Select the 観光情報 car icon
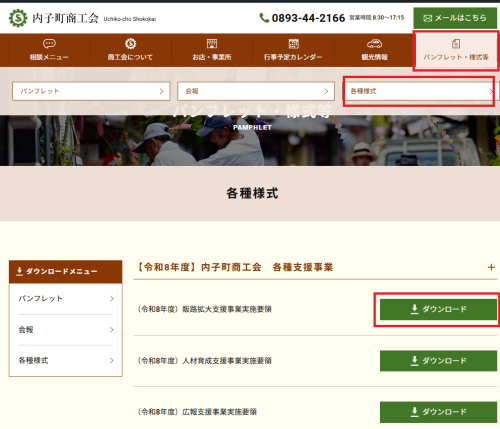Viewport: 500px width, 429px height. pyautogui.click(x=374, y=44)
